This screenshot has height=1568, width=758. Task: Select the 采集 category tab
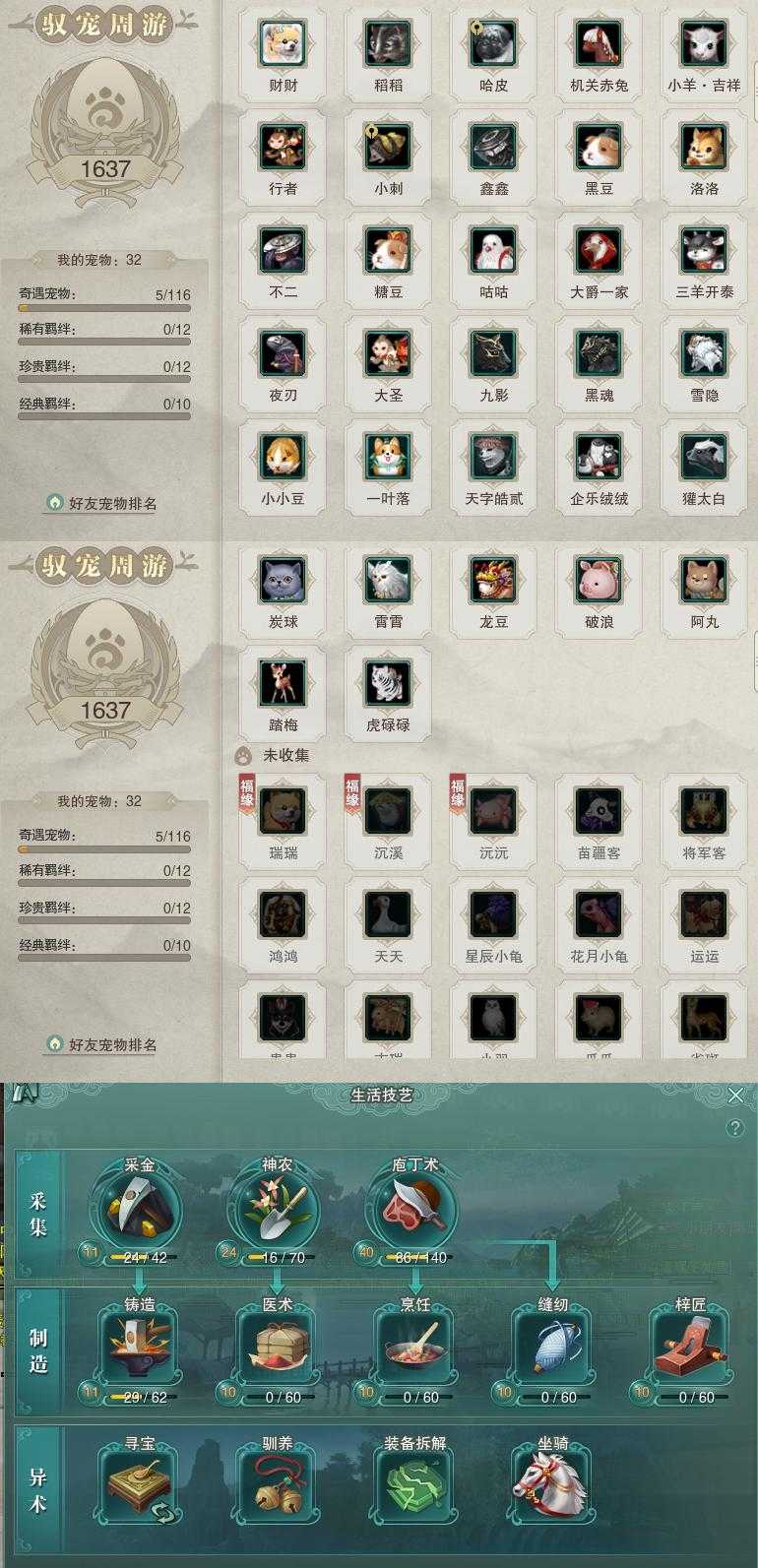38,1214
